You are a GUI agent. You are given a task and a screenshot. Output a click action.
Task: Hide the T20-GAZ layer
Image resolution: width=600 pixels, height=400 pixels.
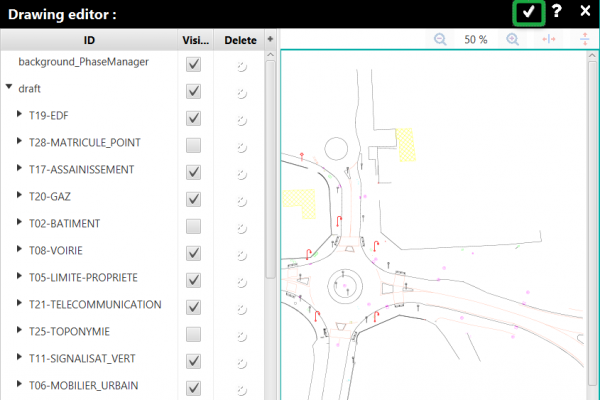point(193,199)
